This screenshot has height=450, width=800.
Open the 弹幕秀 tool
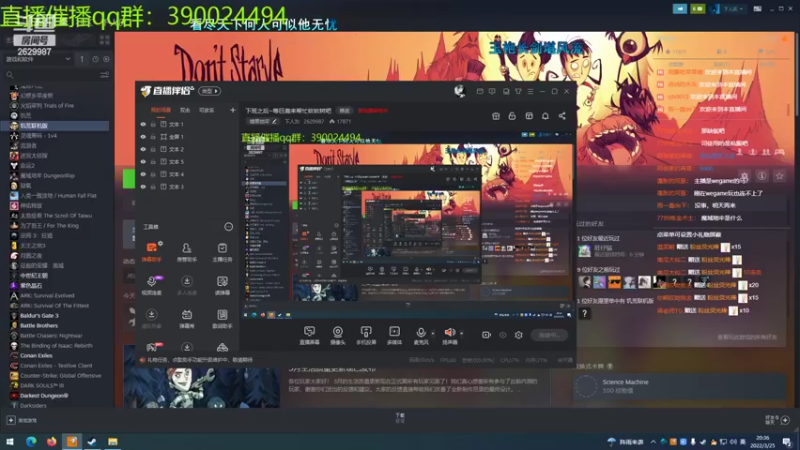pos(187,318)
